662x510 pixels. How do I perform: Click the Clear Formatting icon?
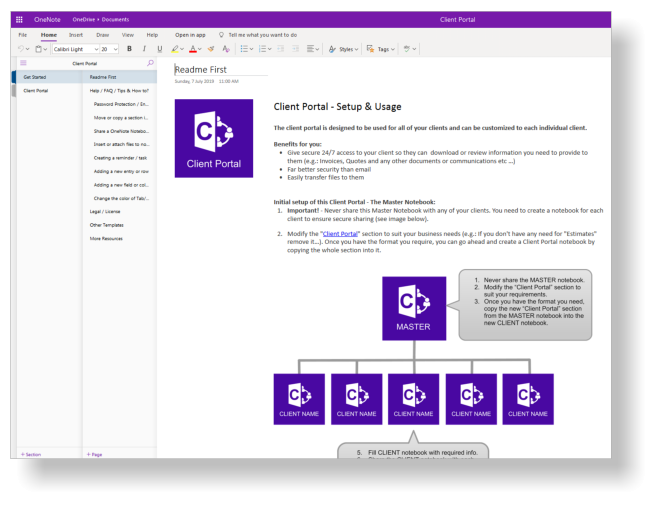pos(226,49)
